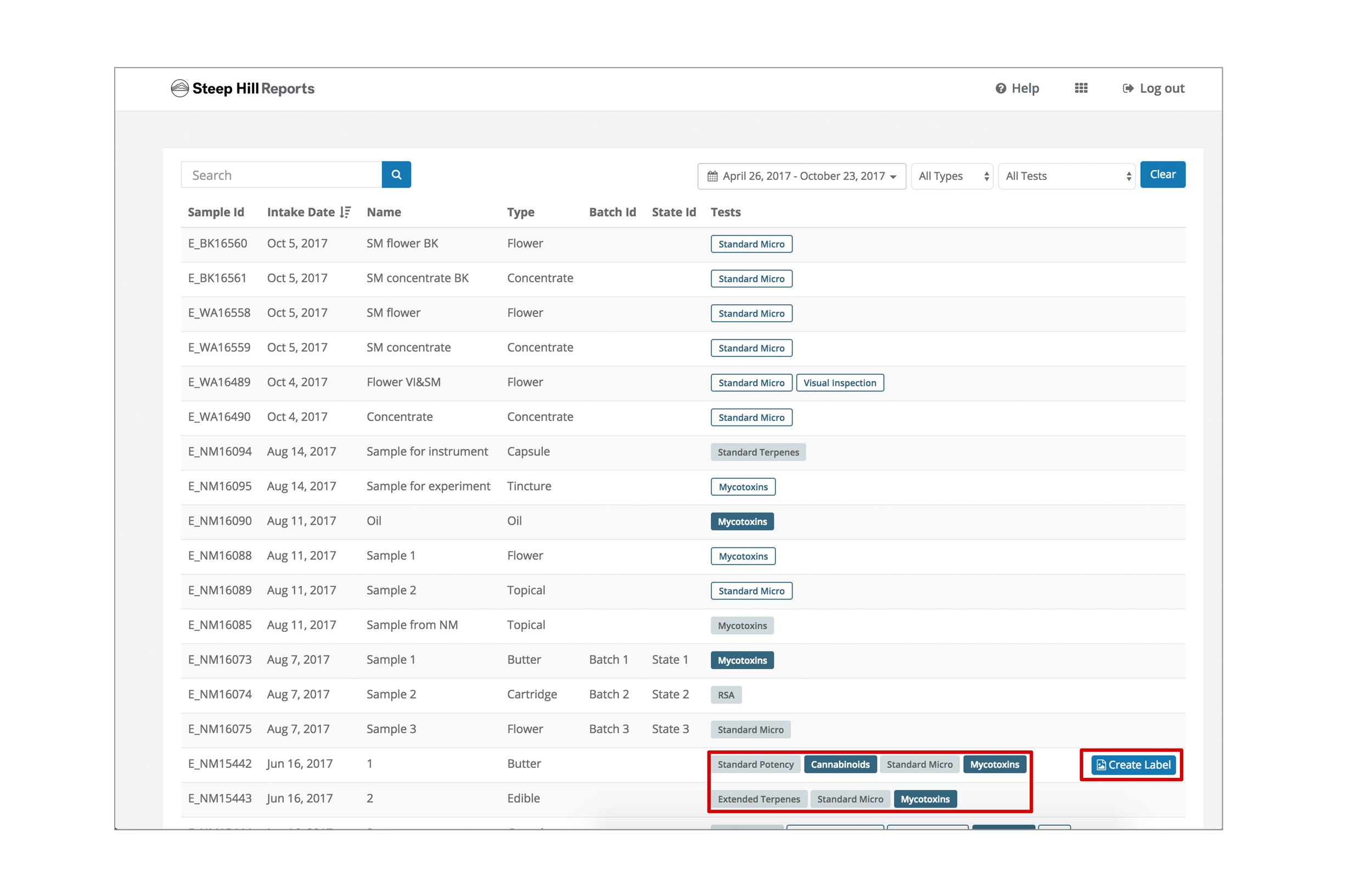Click name 'Sample for instrument'
The height and width of the screenshot is (875, 1372).
point(427,451)
